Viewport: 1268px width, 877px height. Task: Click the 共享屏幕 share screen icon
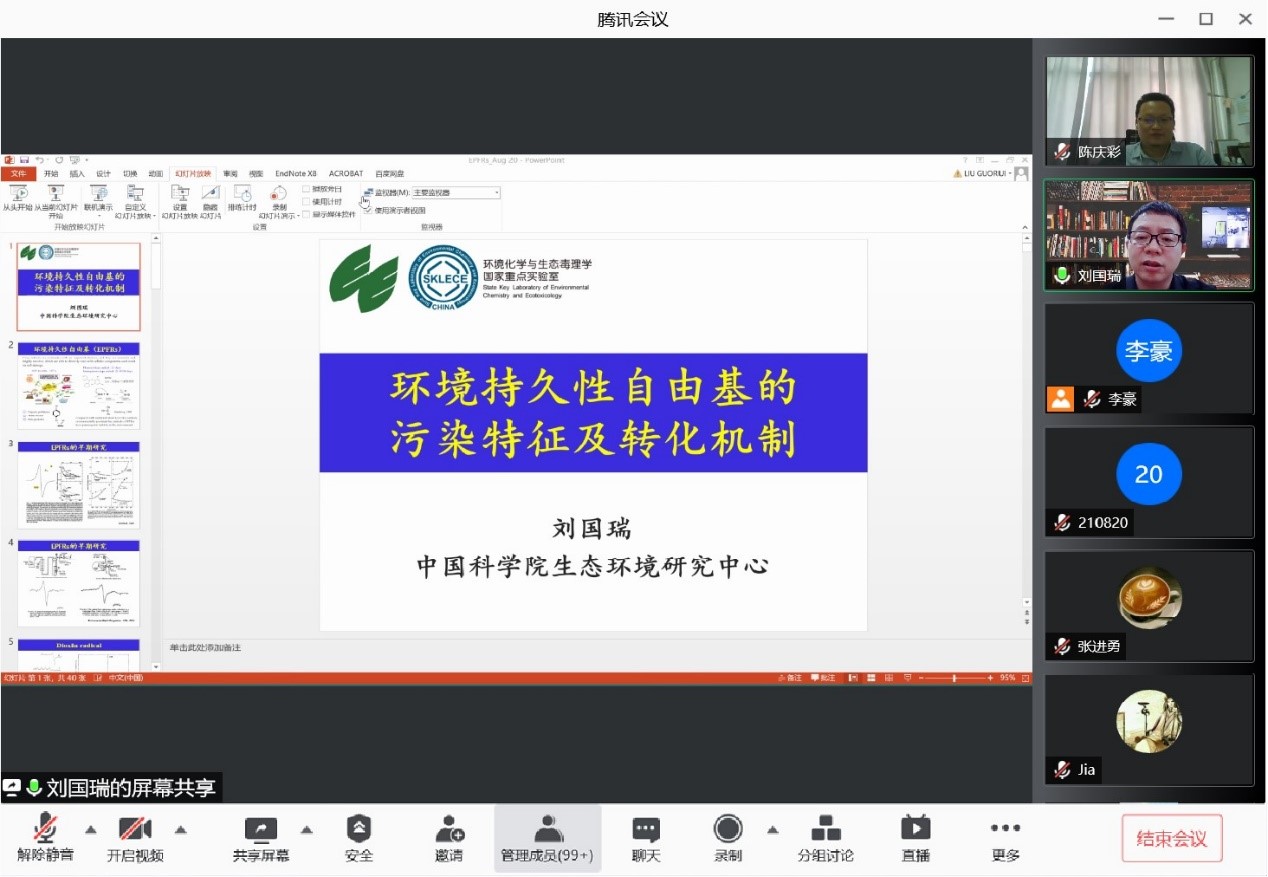click(261, 829)
